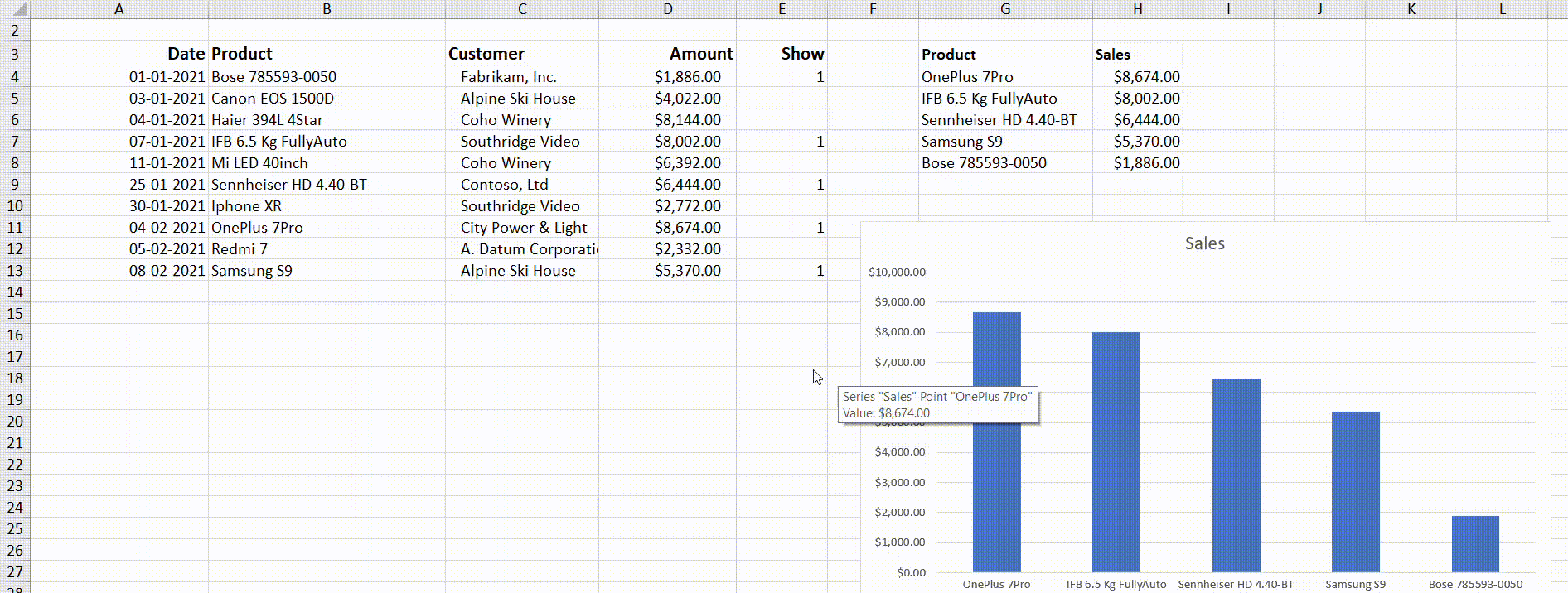Select date cell 08-02-2021
Image resolution: width=1568 pixels, height=593 pixels.
click(x=119, y=271)
